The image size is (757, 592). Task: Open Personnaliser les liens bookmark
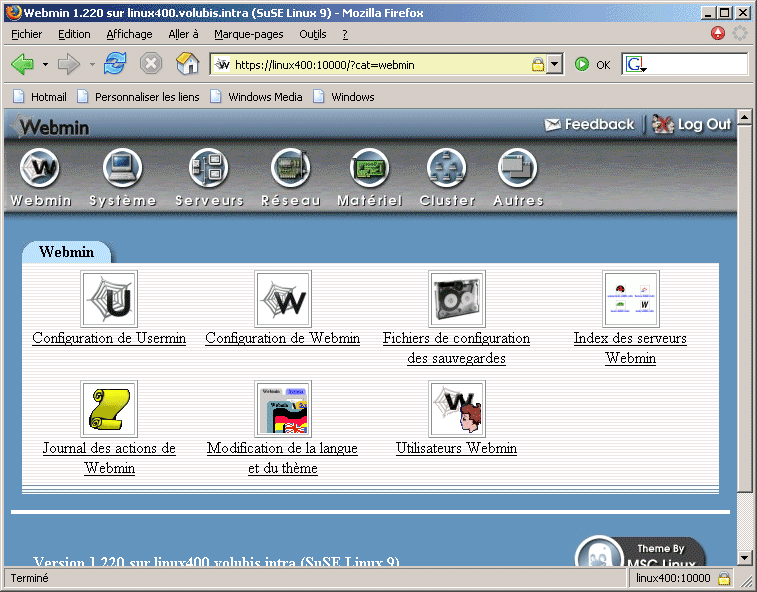point(139,97)
